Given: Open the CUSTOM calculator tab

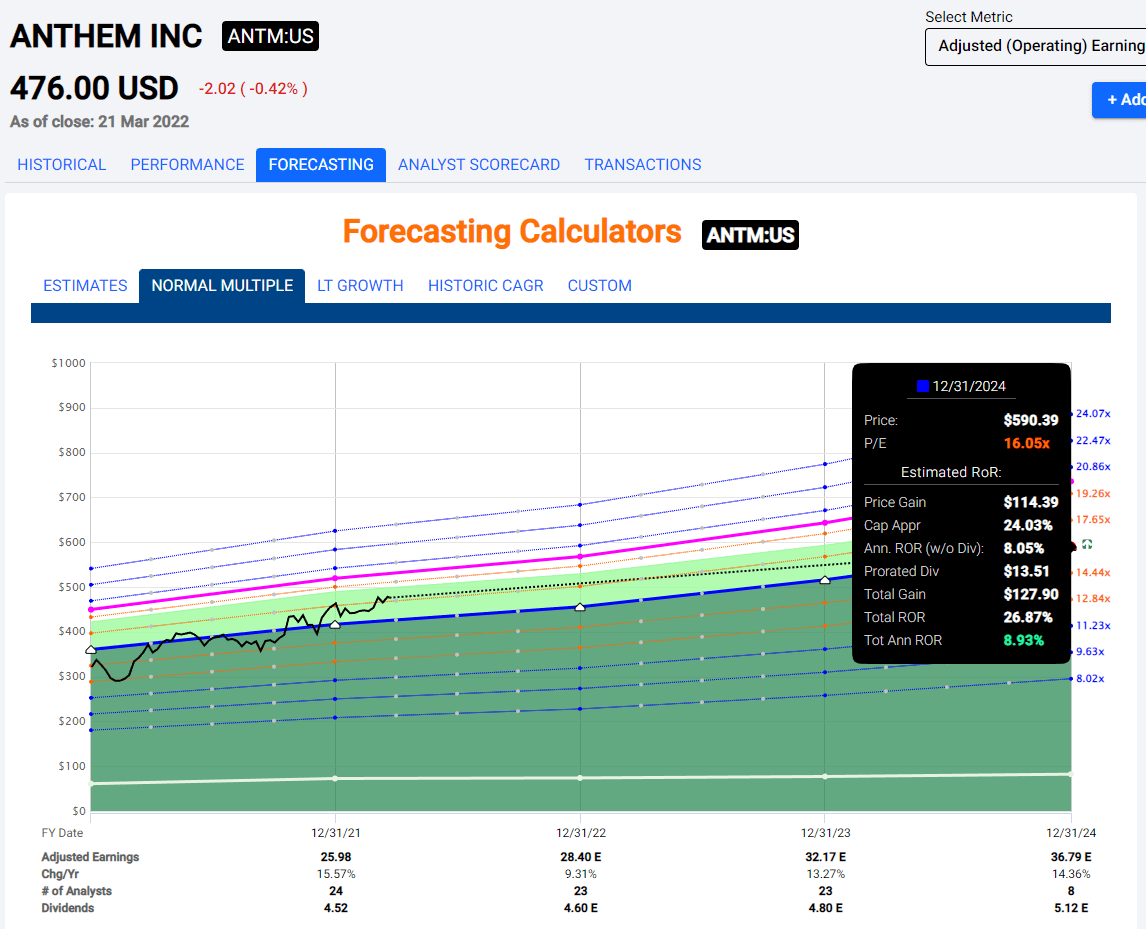Looking at the screenshot, I should 600,286.
